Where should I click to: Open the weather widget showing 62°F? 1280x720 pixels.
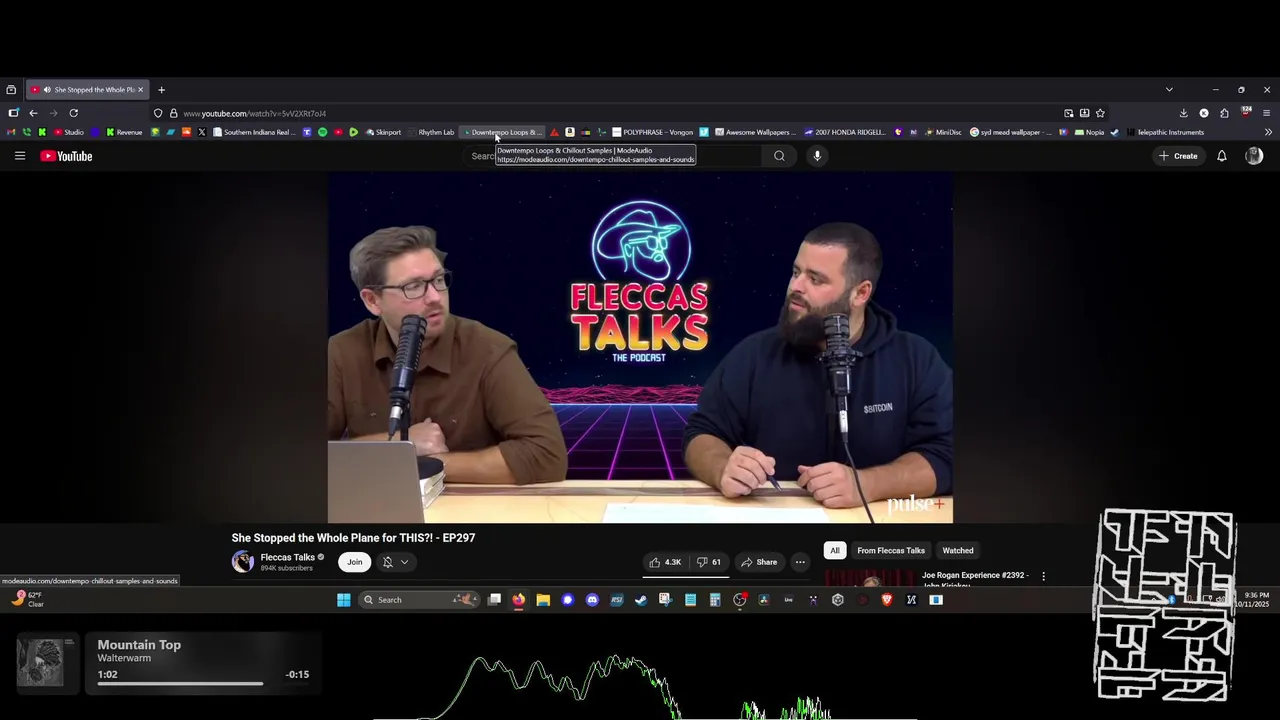(28, 599)
